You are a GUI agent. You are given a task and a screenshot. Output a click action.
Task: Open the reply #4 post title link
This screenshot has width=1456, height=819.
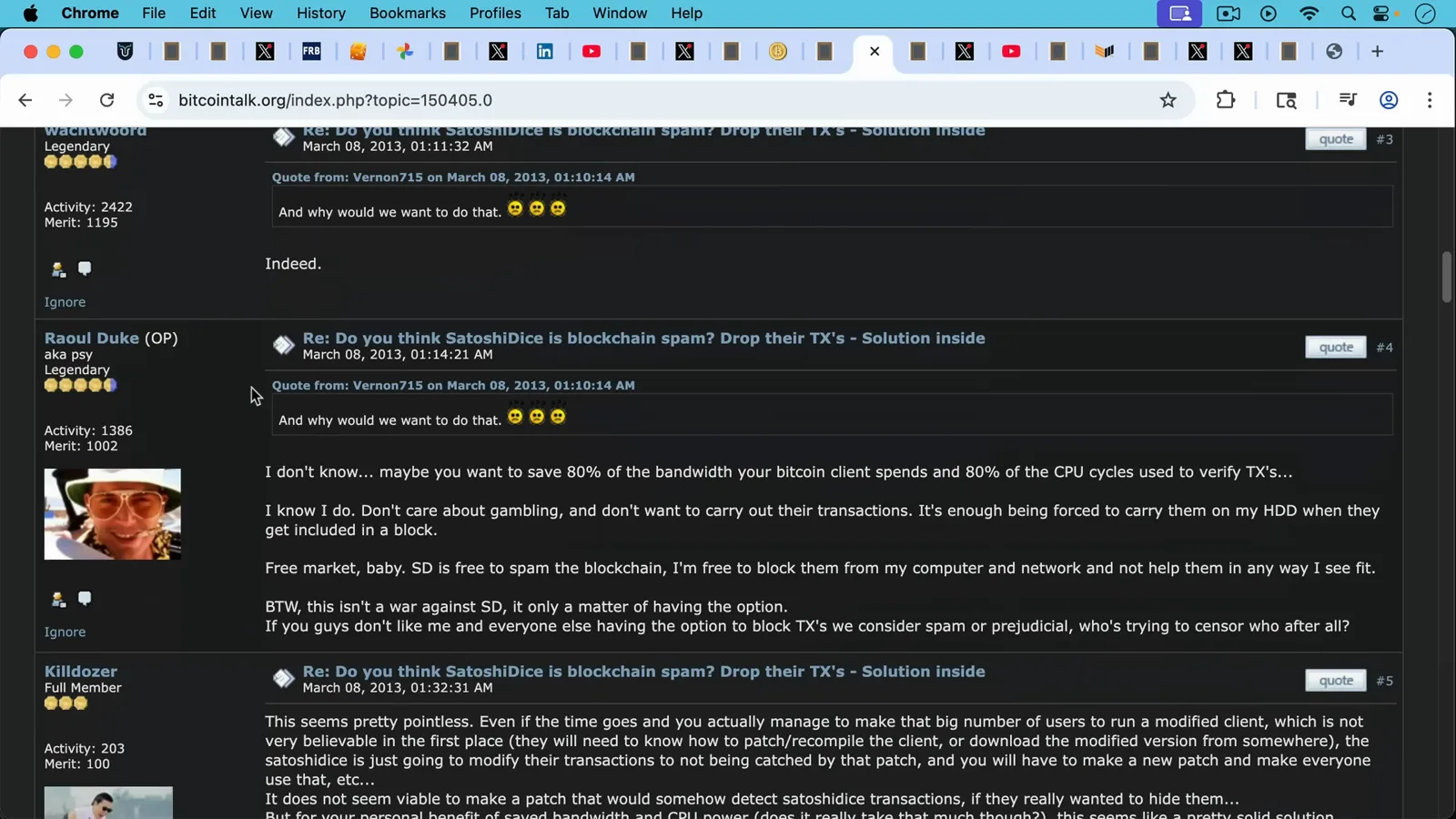click(644, 339)
